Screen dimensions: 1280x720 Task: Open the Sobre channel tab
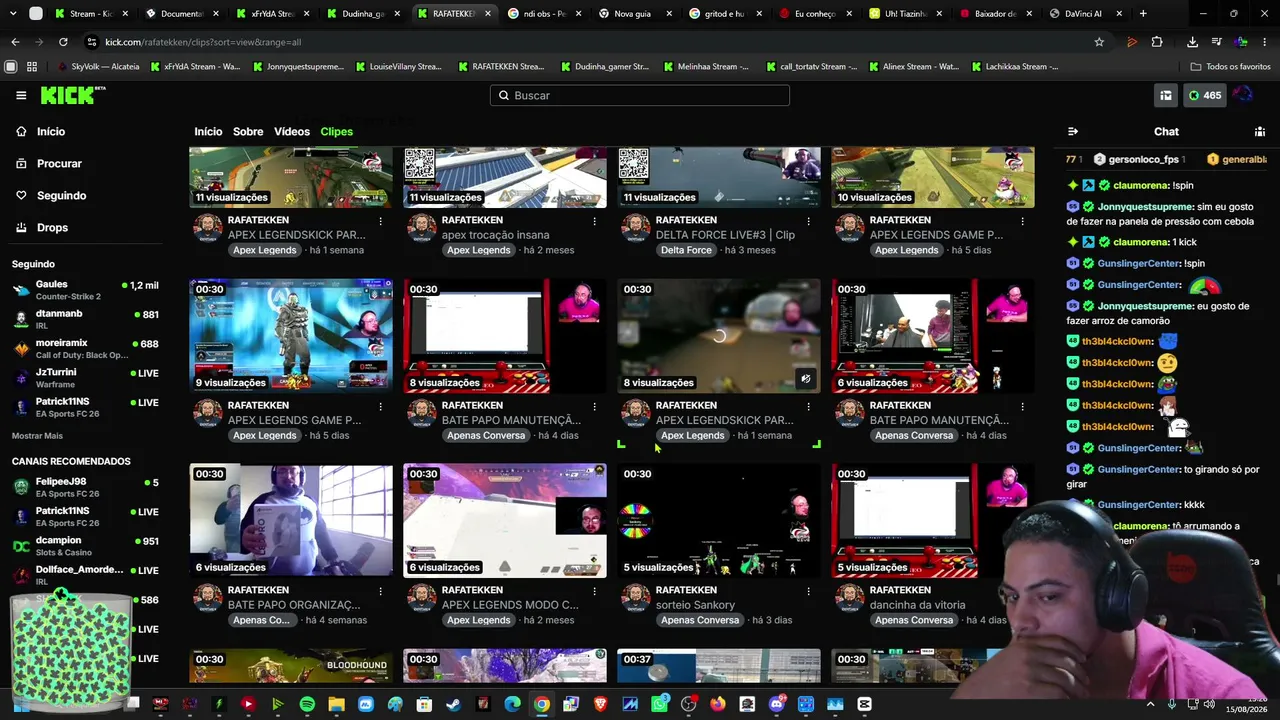(248, 132)
